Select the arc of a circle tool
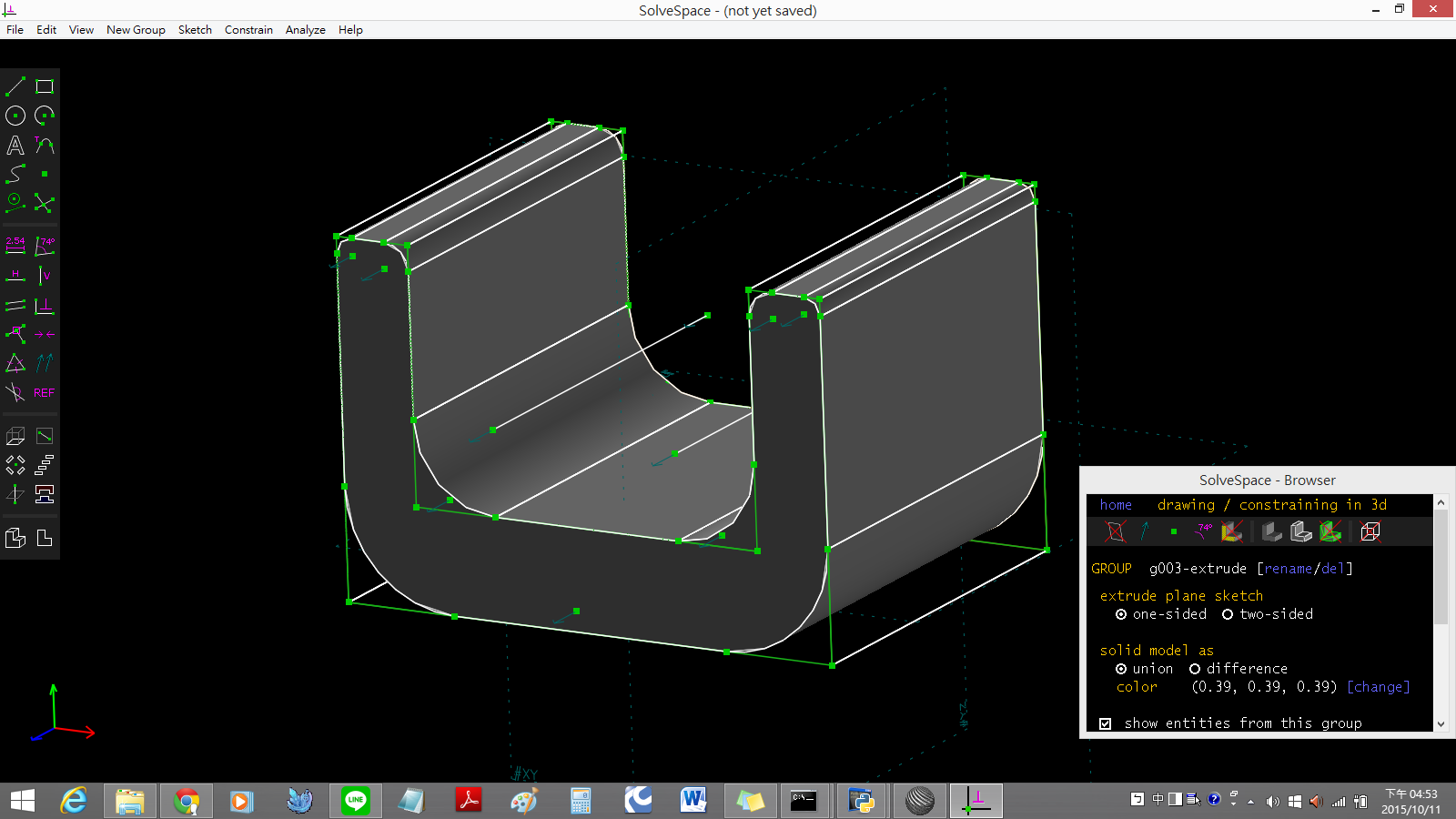This screenshot has height=819, width=1456. point(45,116)
